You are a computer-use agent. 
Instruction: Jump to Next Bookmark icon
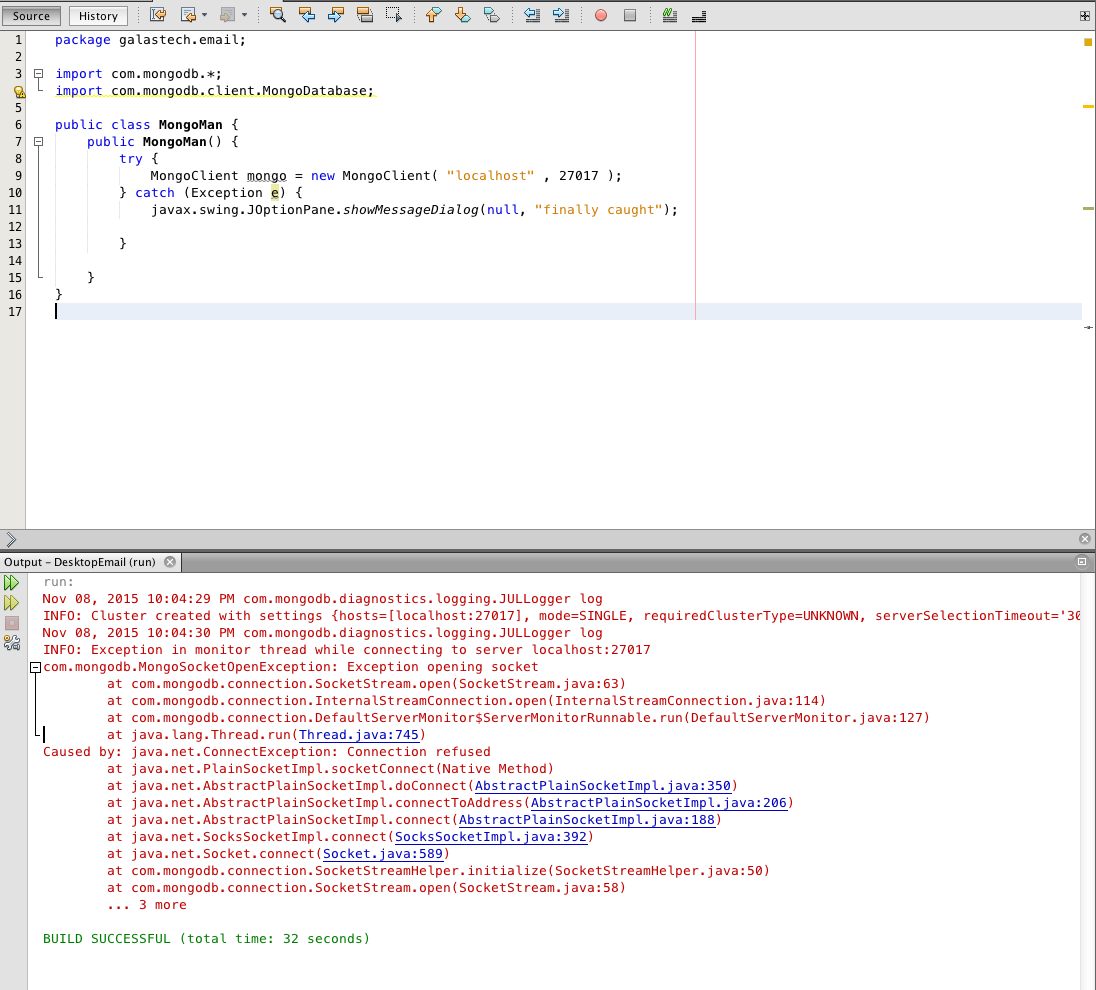tap(462, 15)
